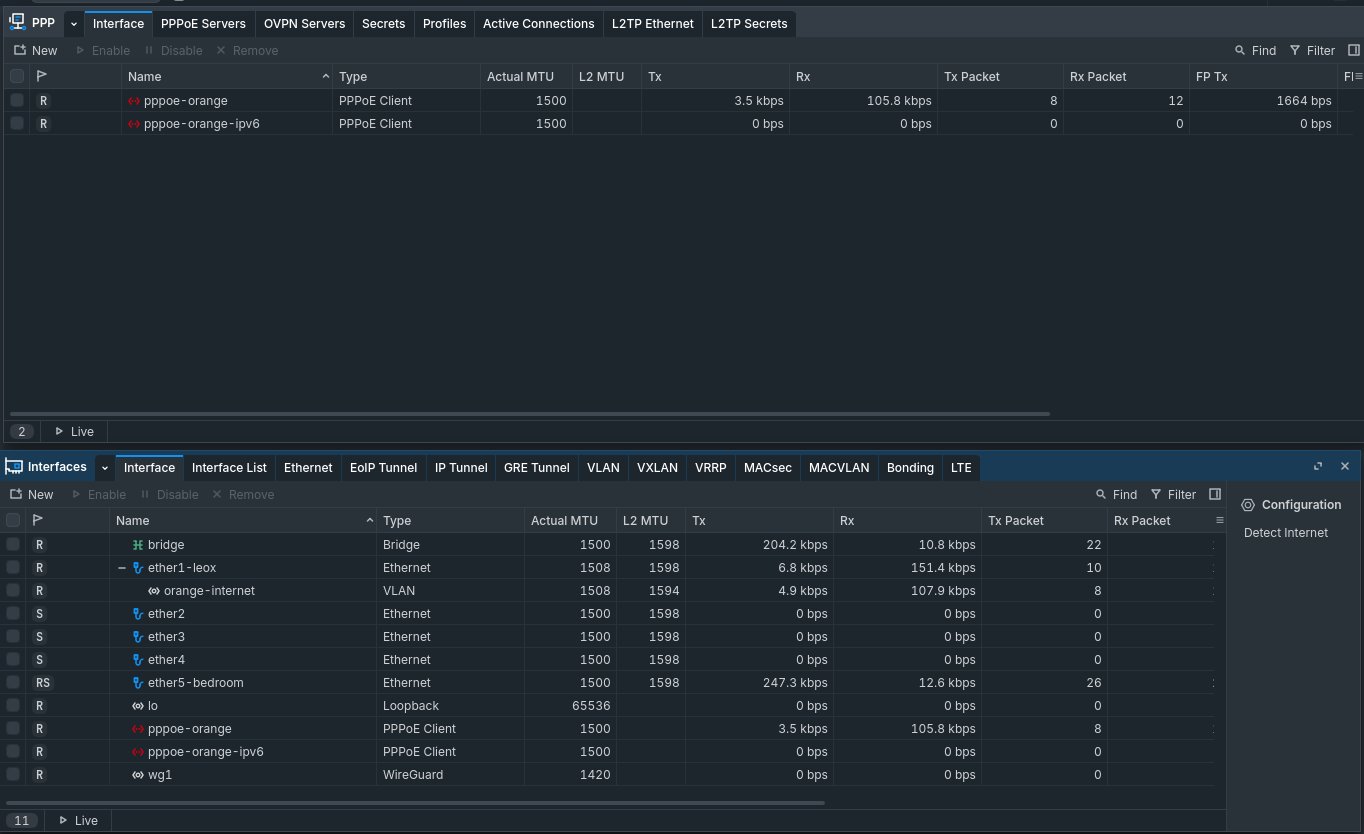Screen dimensions: 1364x834
Task: Click Filter in Interfaces window
Action: (x=1173, y=494)
